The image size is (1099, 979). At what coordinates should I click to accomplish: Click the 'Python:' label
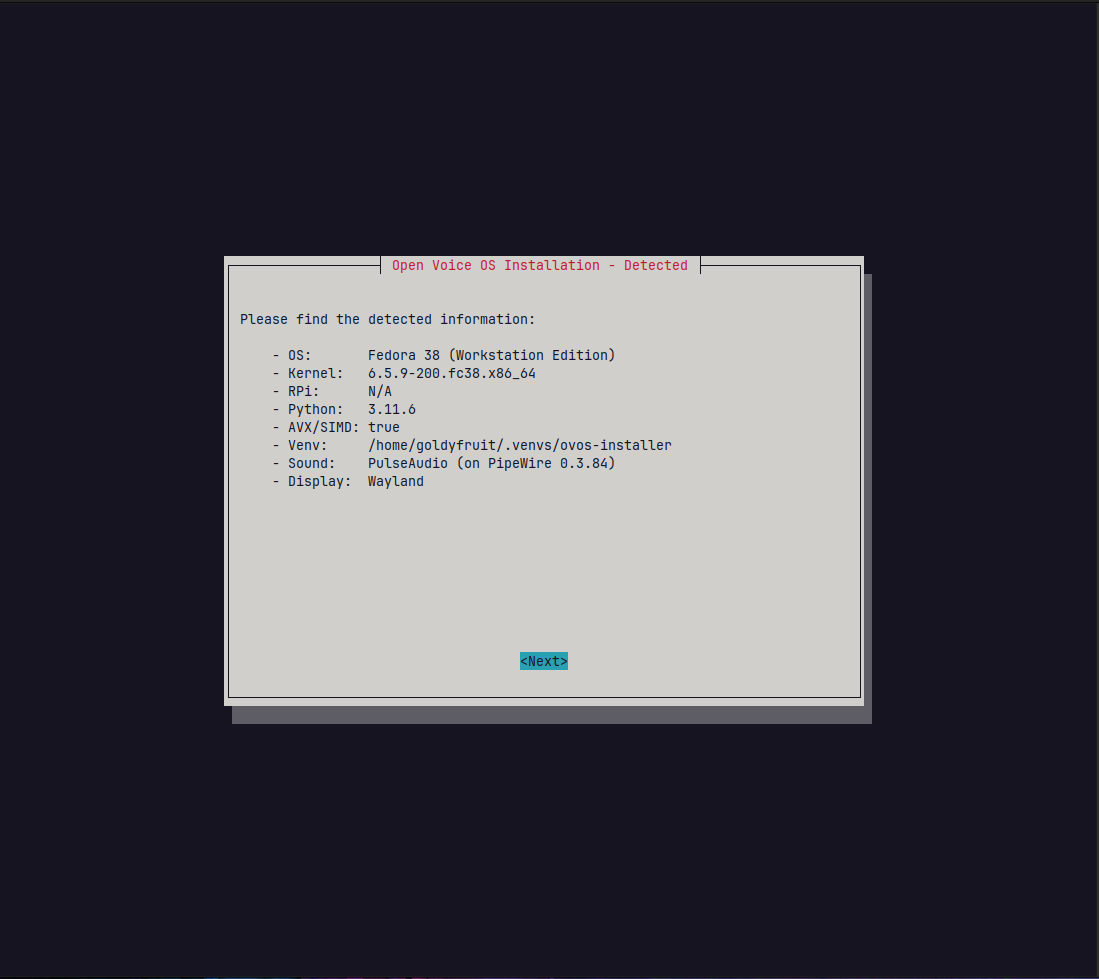pyautogui.click(x=315, y=409)
